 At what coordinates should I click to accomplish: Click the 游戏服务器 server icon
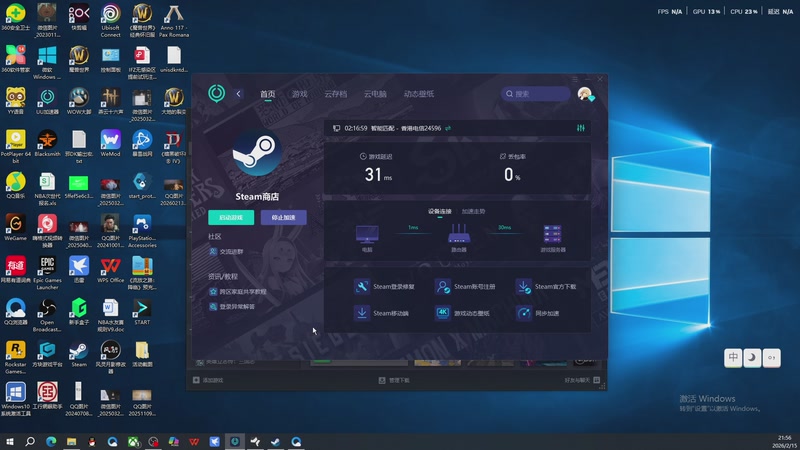click(553, 234)
